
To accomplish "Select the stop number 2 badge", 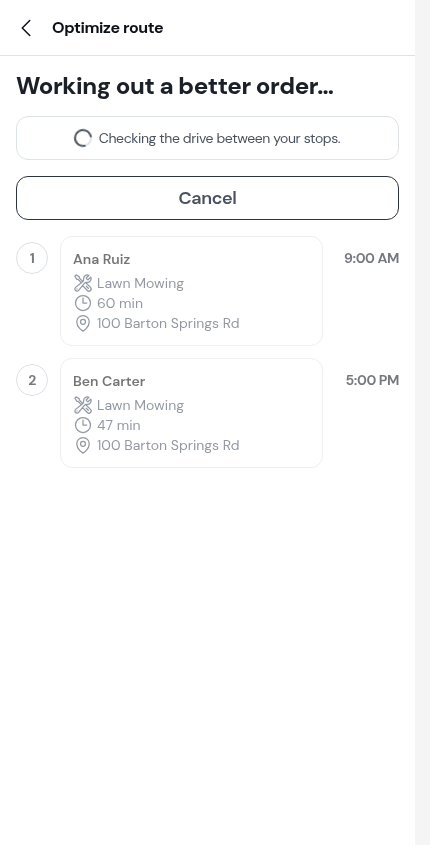I will [x=32, y=380].
